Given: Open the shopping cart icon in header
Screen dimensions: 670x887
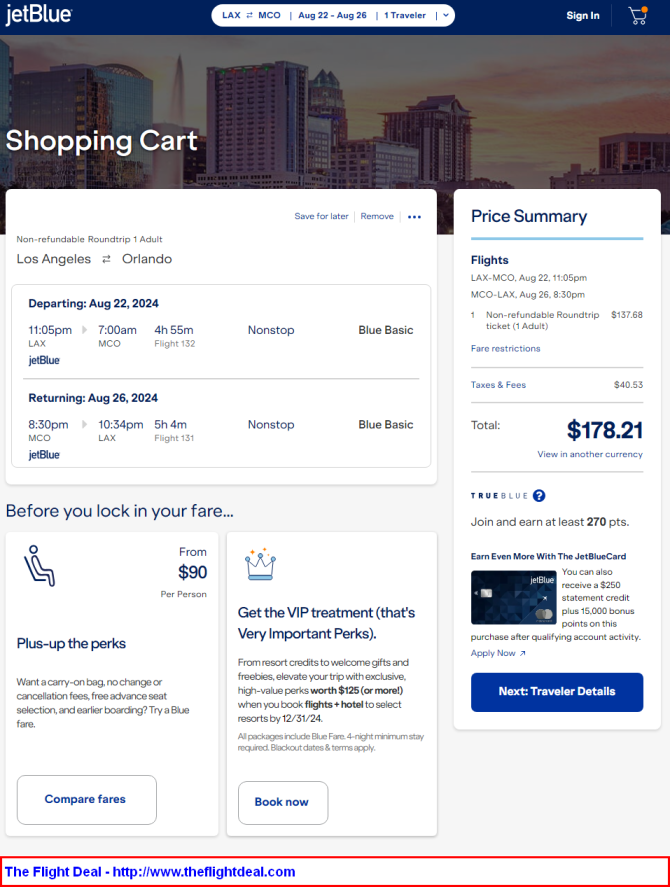Looking at the screenshot, I should (637, 15).
